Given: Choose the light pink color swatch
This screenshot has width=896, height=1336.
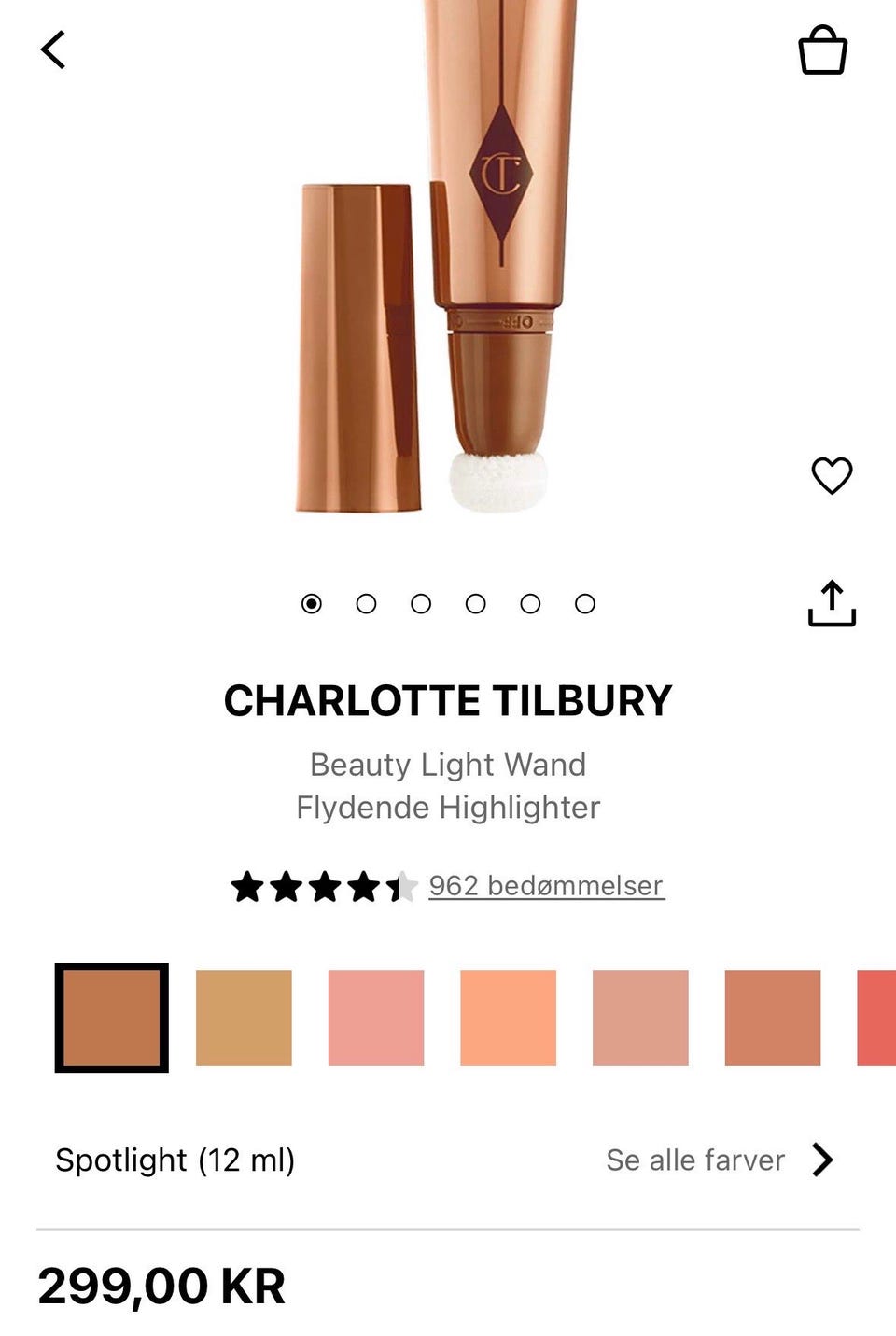Looking at the screenshot, I should tap(376, 1018).
